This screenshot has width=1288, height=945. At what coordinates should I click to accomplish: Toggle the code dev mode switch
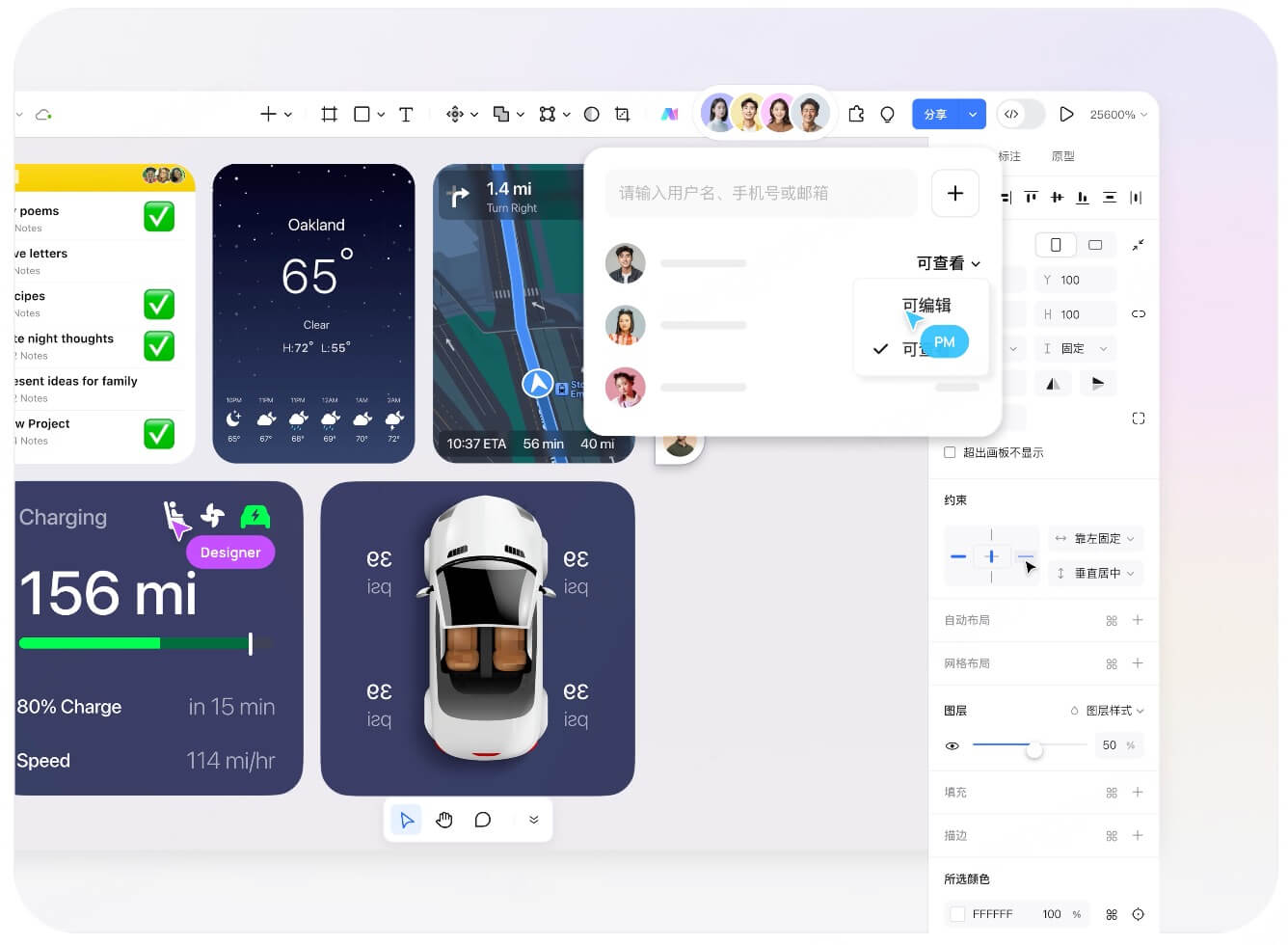pyautogui.click(x=1020, y=115)
